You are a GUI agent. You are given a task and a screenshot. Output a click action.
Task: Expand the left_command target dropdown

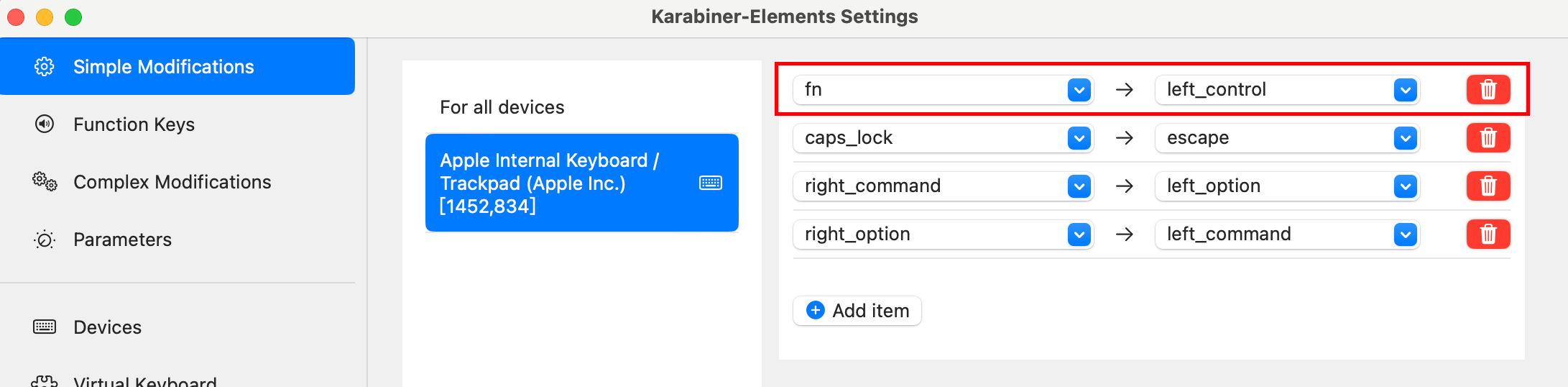coord(1405,235)
